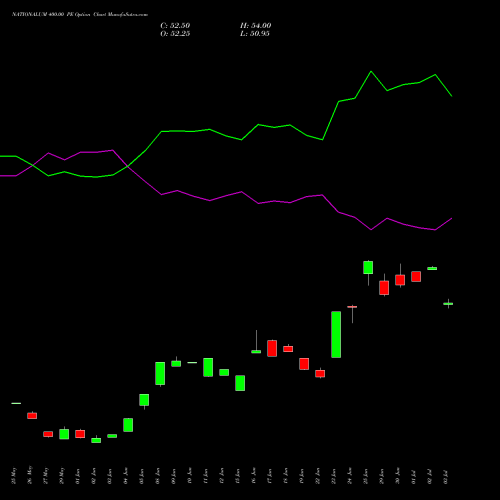The image size is (500, 500).
Task: Click the red candlestick above the 17 Jun label
Action: [272, 348]
